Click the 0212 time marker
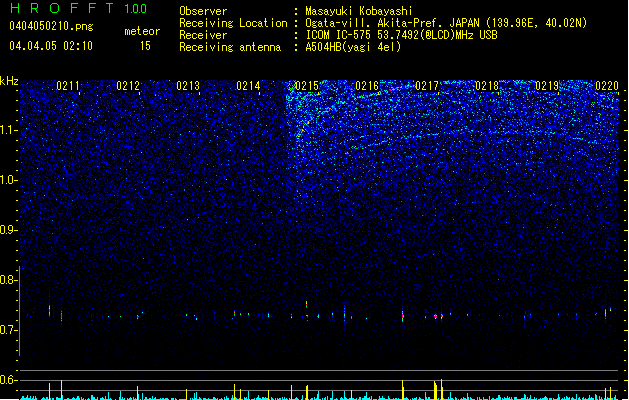 [x=128, y=86]
